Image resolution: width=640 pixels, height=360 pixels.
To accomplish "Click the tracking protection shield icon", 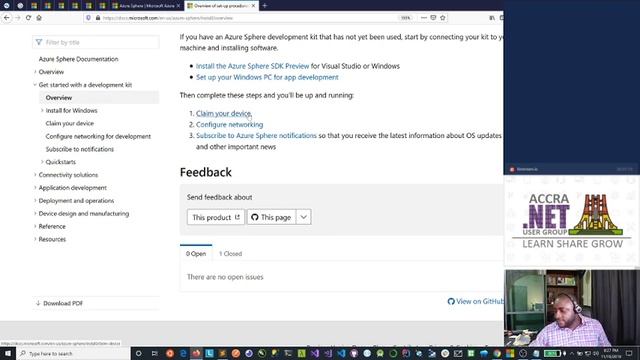I will (x=88, y=18).
